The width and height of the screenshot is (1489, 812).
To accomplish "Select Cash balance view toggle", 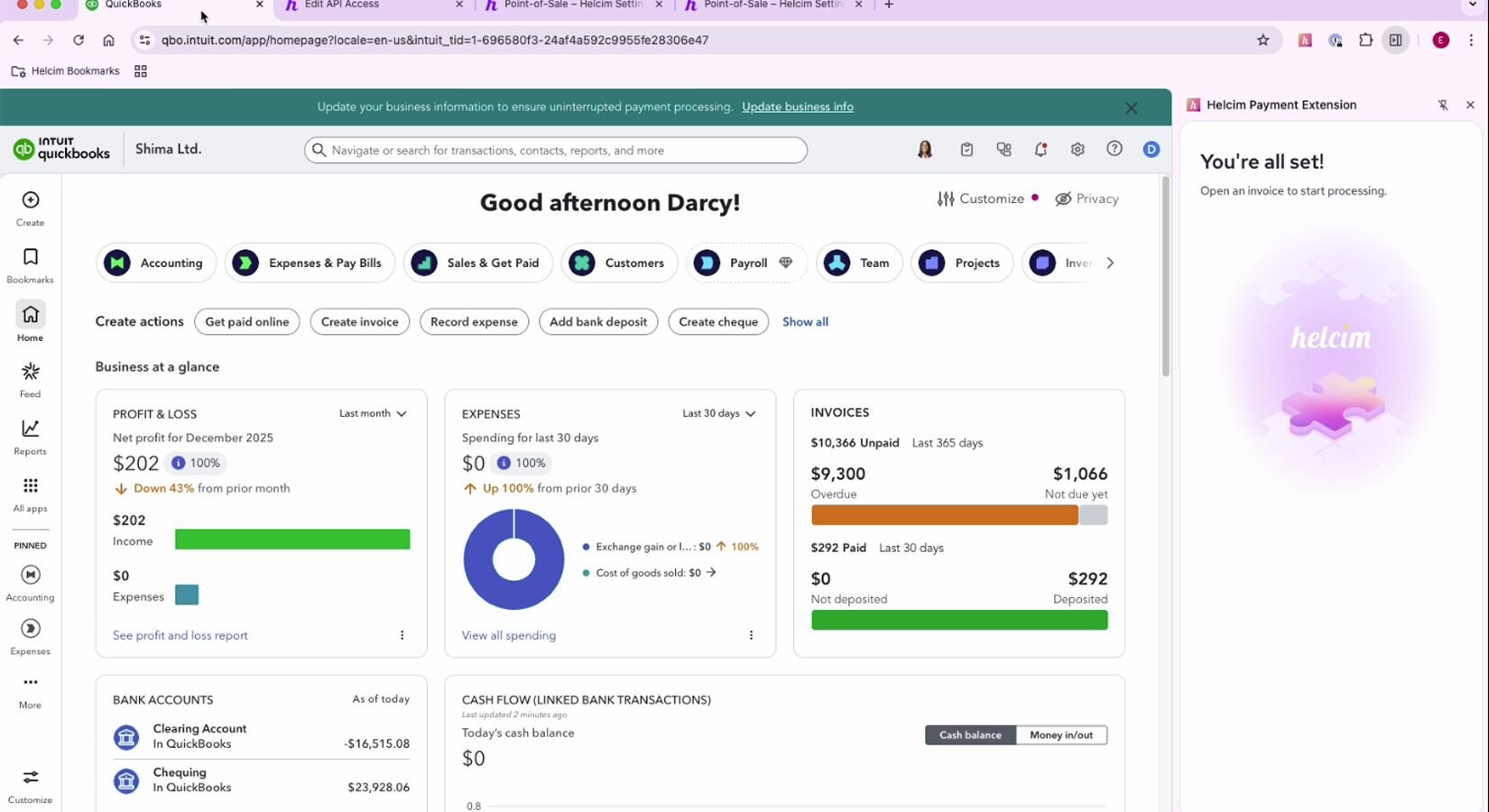I will point(970,735).
